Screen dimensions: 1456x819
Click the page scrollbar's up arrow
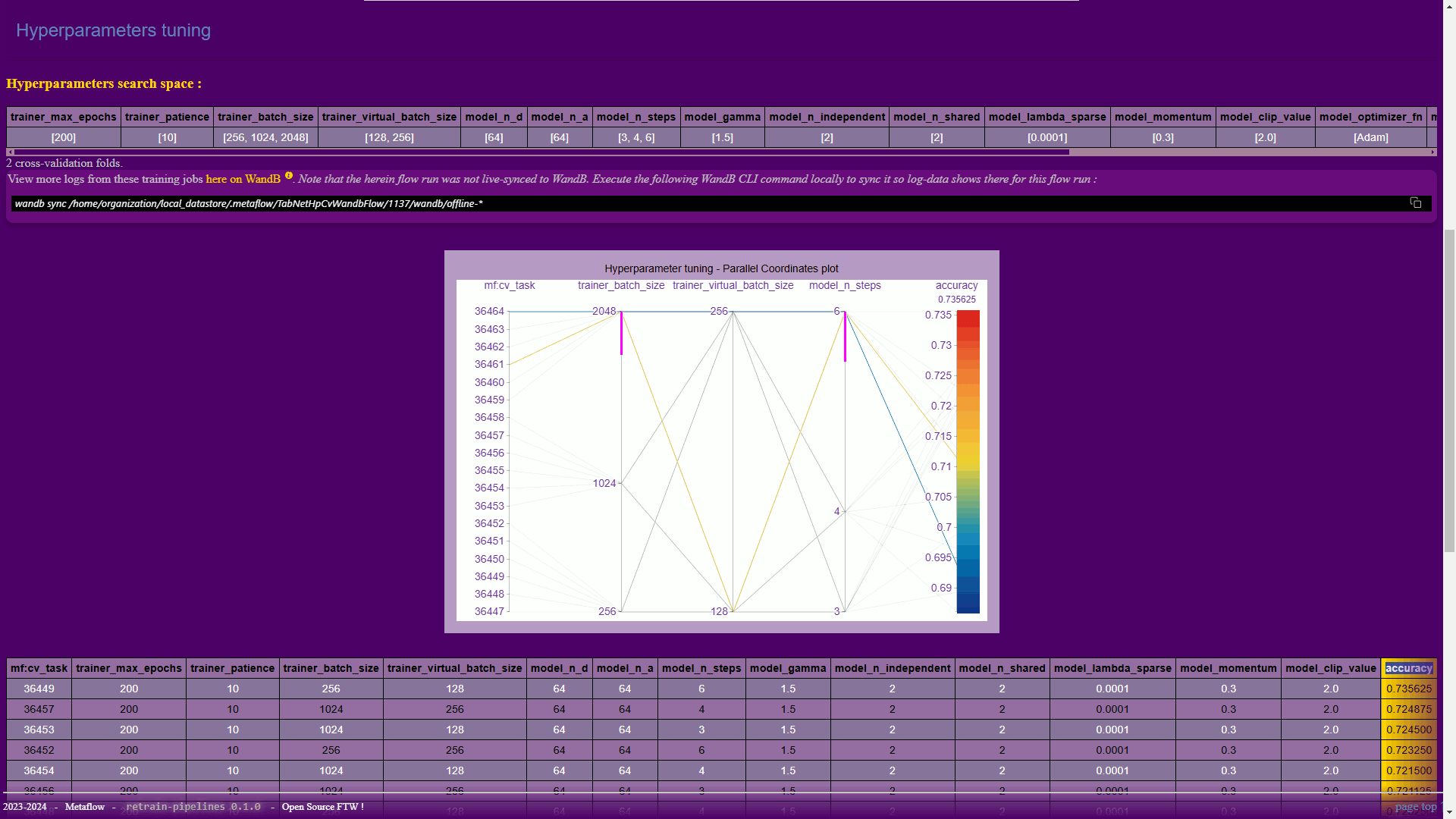pyautogui.click(x=1449, y=5)
